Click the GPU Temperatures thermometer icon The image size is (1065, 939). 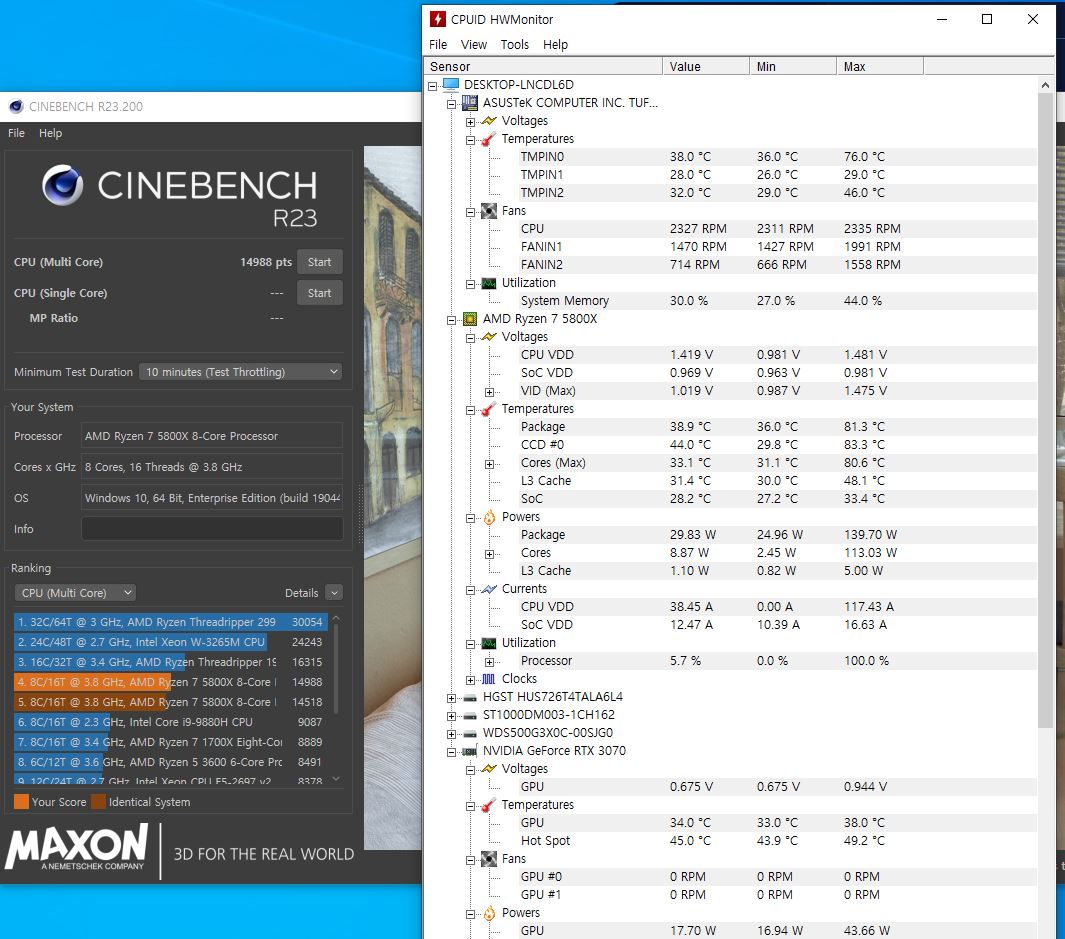(489, 805)
